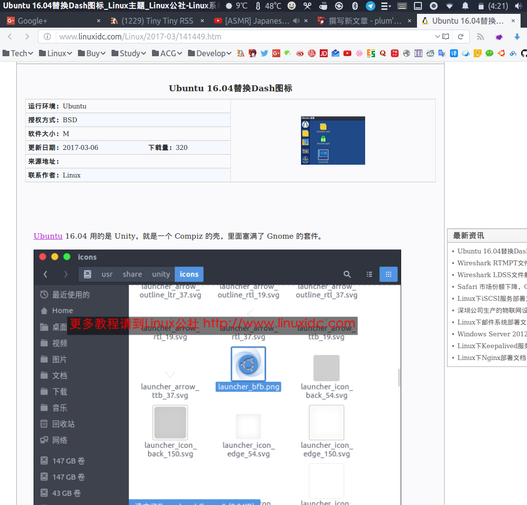Open the Twitter bookmark icon
This screenshot has height=505, width=527.
265,53
